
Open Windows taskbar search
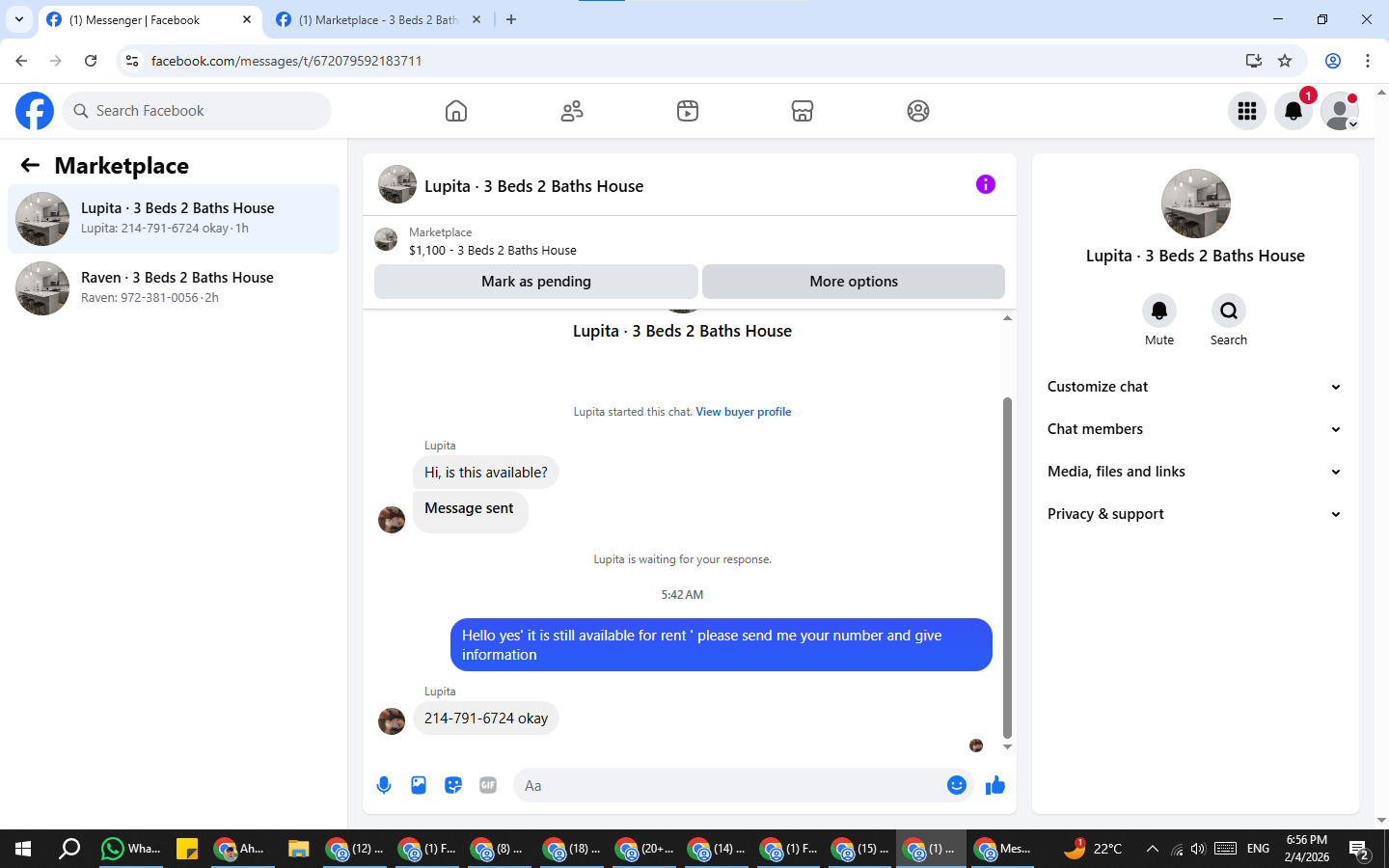tap(69, 849)
